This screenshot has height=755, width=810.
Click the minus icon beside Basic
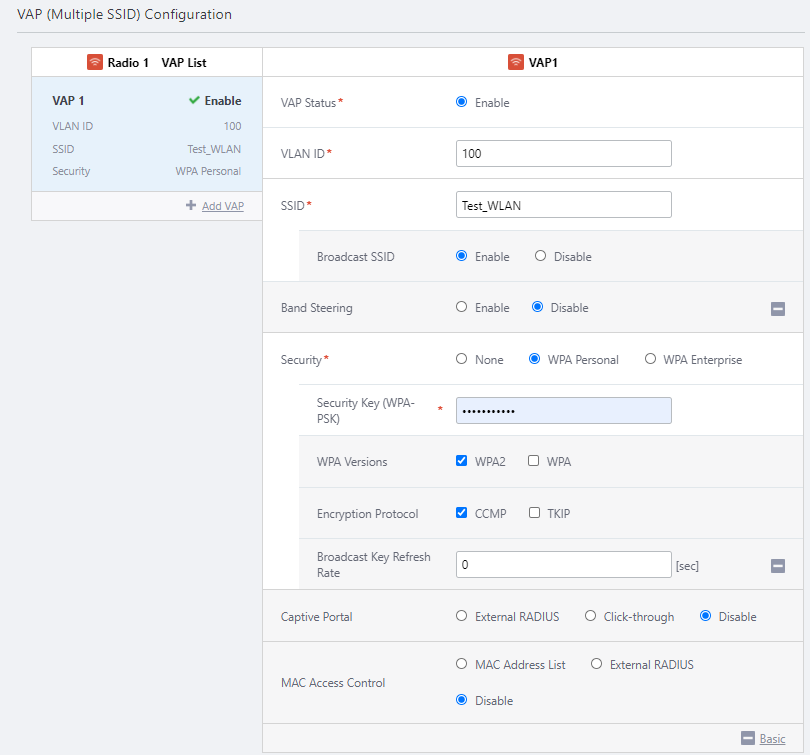(747, 738)
